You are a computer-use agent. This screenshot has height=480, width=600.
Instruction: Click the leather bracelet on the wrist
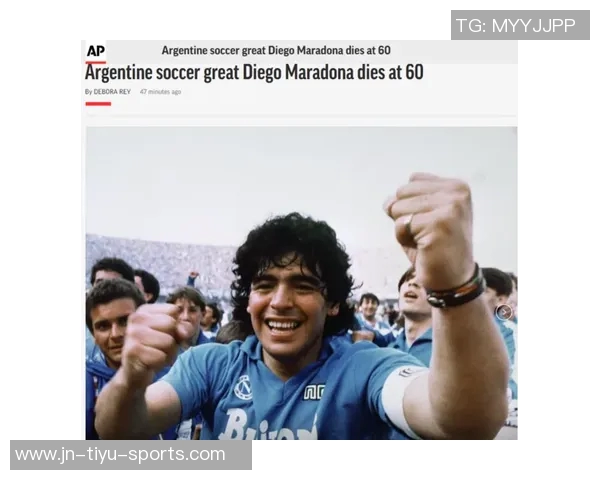click(x=457, y=288)
